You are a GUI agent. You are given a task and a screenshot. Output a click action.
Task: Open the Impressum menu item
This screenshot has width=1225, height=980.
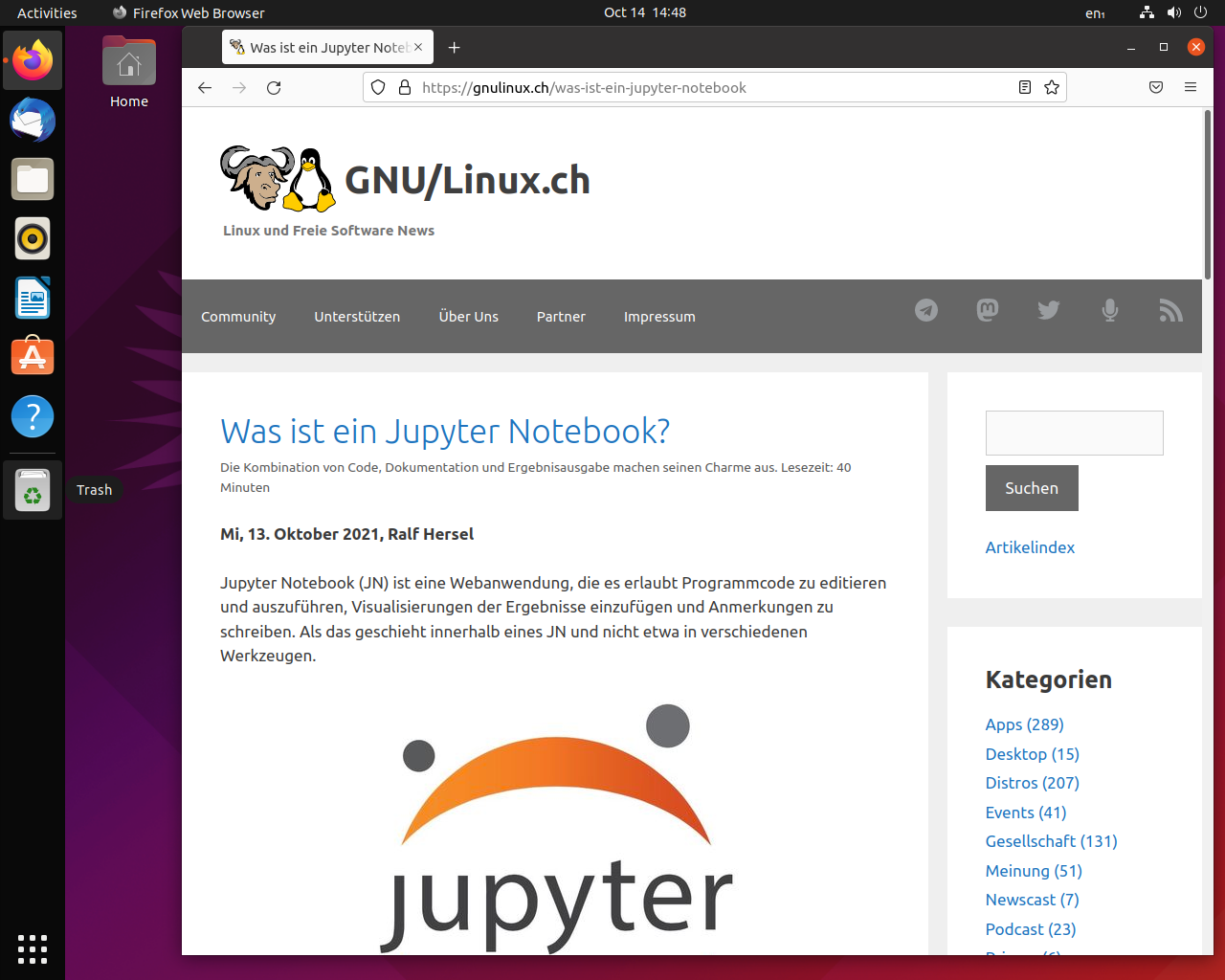tap(659, 317)
